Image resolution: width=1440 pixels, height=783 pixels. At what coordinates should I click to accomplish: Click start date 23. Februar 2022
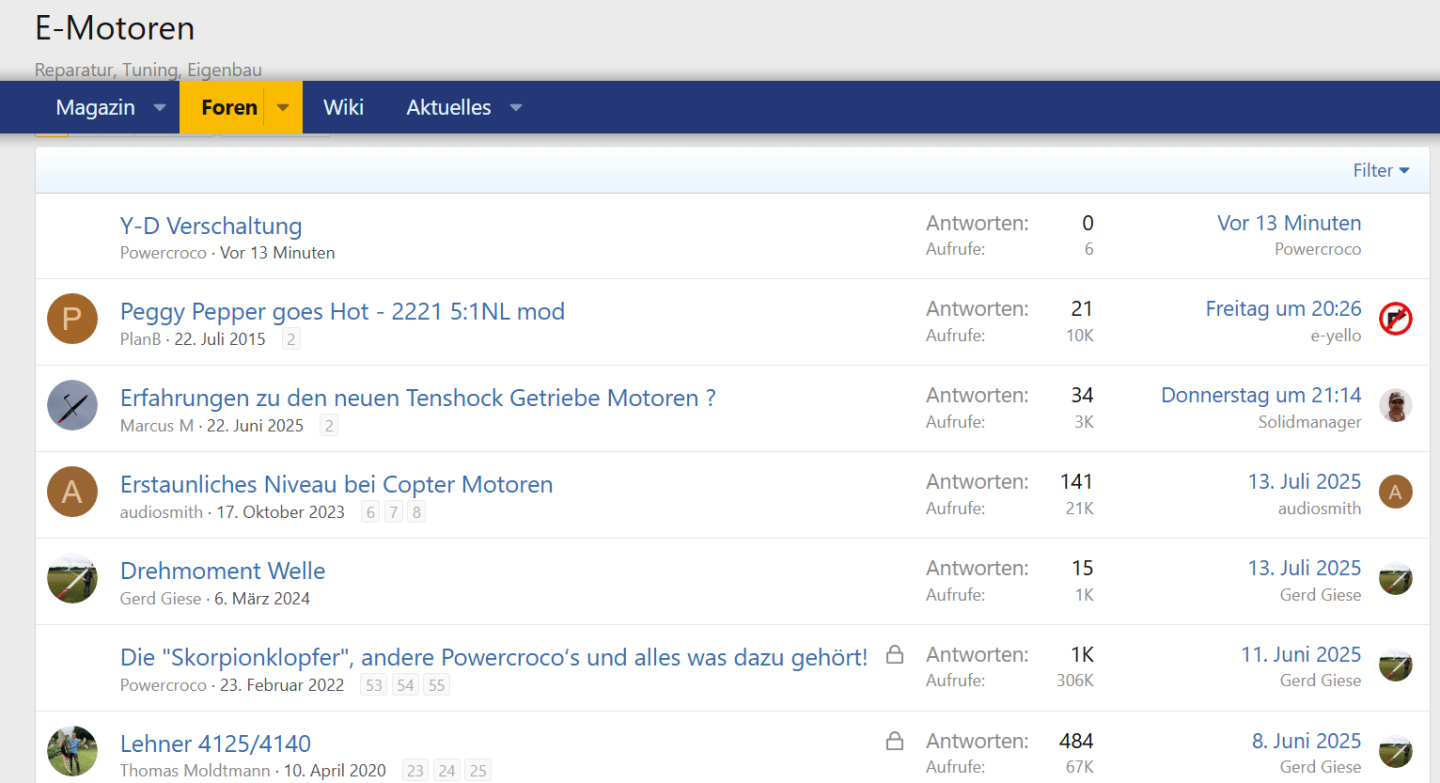281,685
